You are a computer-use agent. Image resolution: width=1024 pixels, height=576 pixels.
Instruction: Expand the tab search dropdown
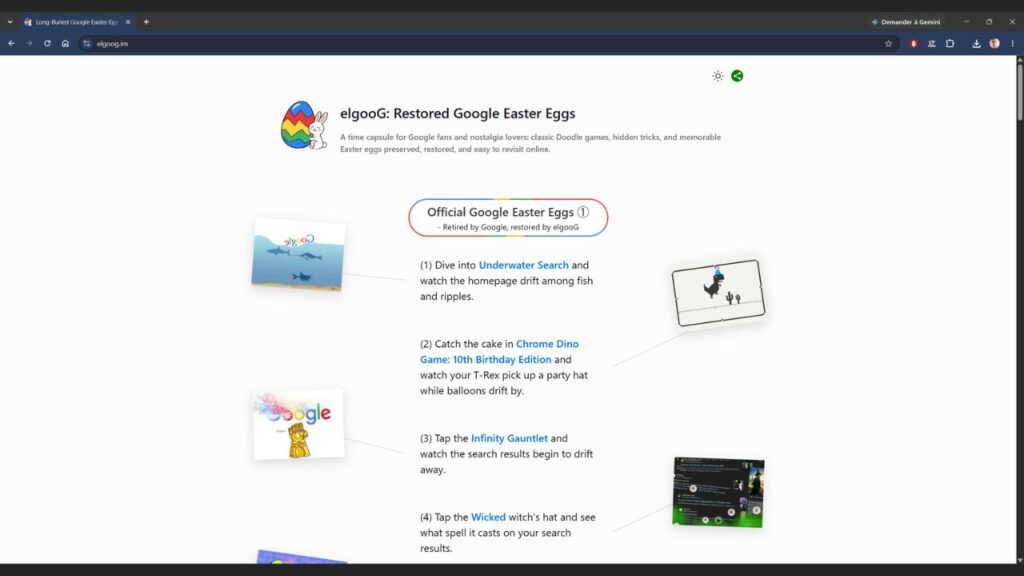[x=10, y=22]
